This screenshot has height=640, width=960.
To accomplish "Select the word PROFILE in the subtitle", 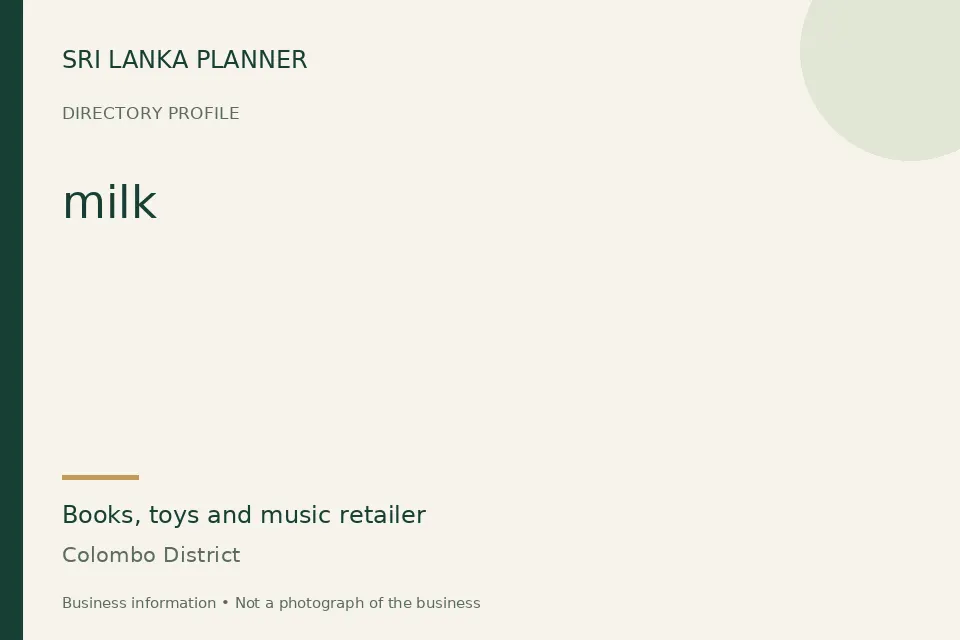I will (203, 113).
